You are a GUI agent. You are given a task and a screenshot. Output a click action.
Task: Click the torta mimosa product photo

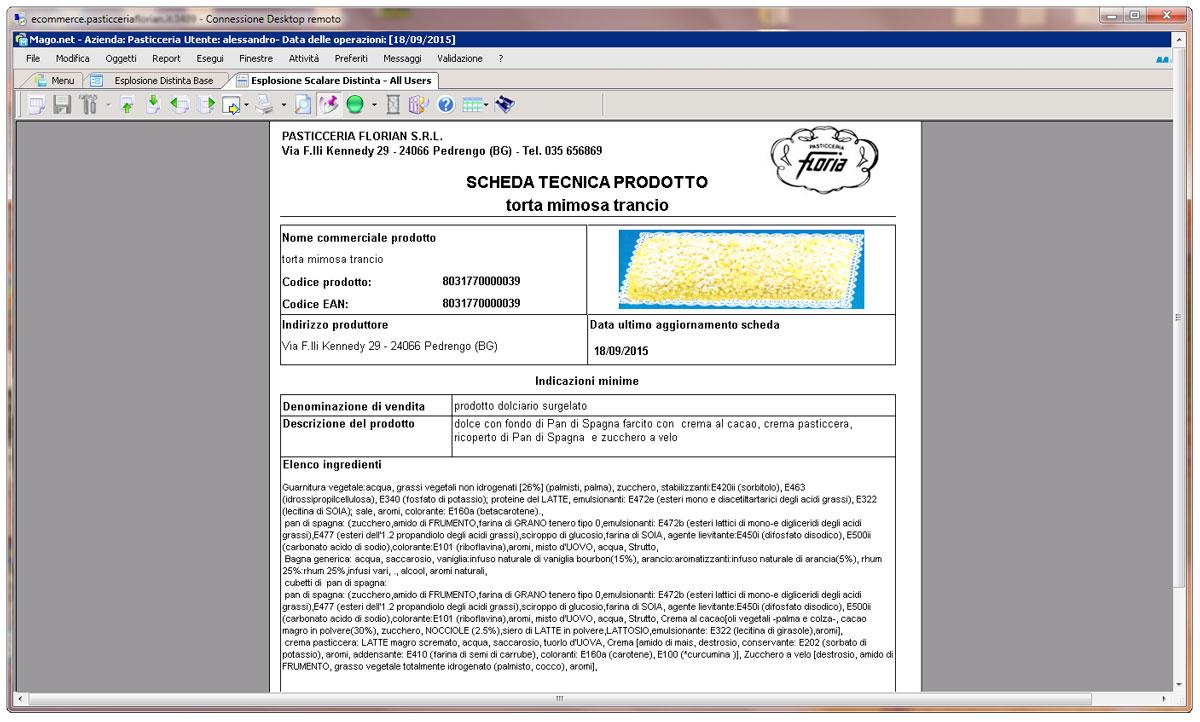[x=741, y=269]
